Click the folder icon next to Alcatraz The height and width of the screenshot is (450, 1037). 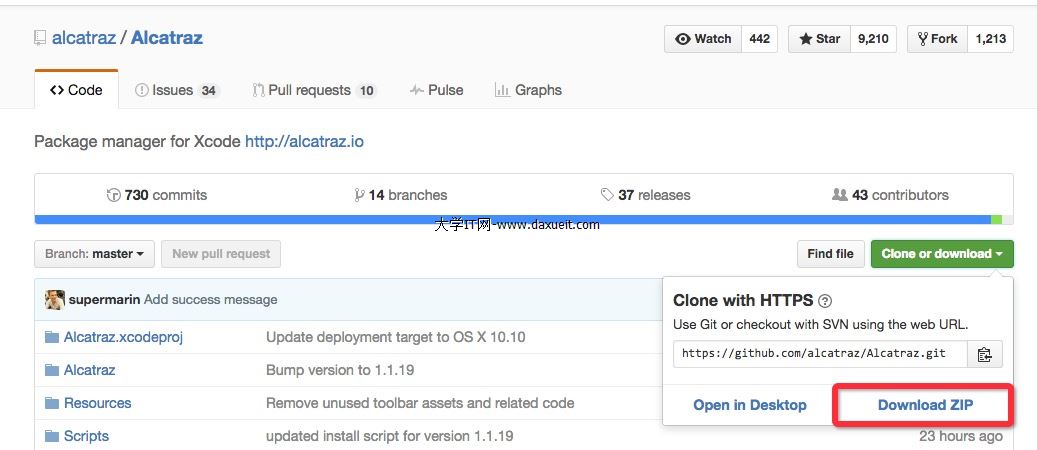52,370
